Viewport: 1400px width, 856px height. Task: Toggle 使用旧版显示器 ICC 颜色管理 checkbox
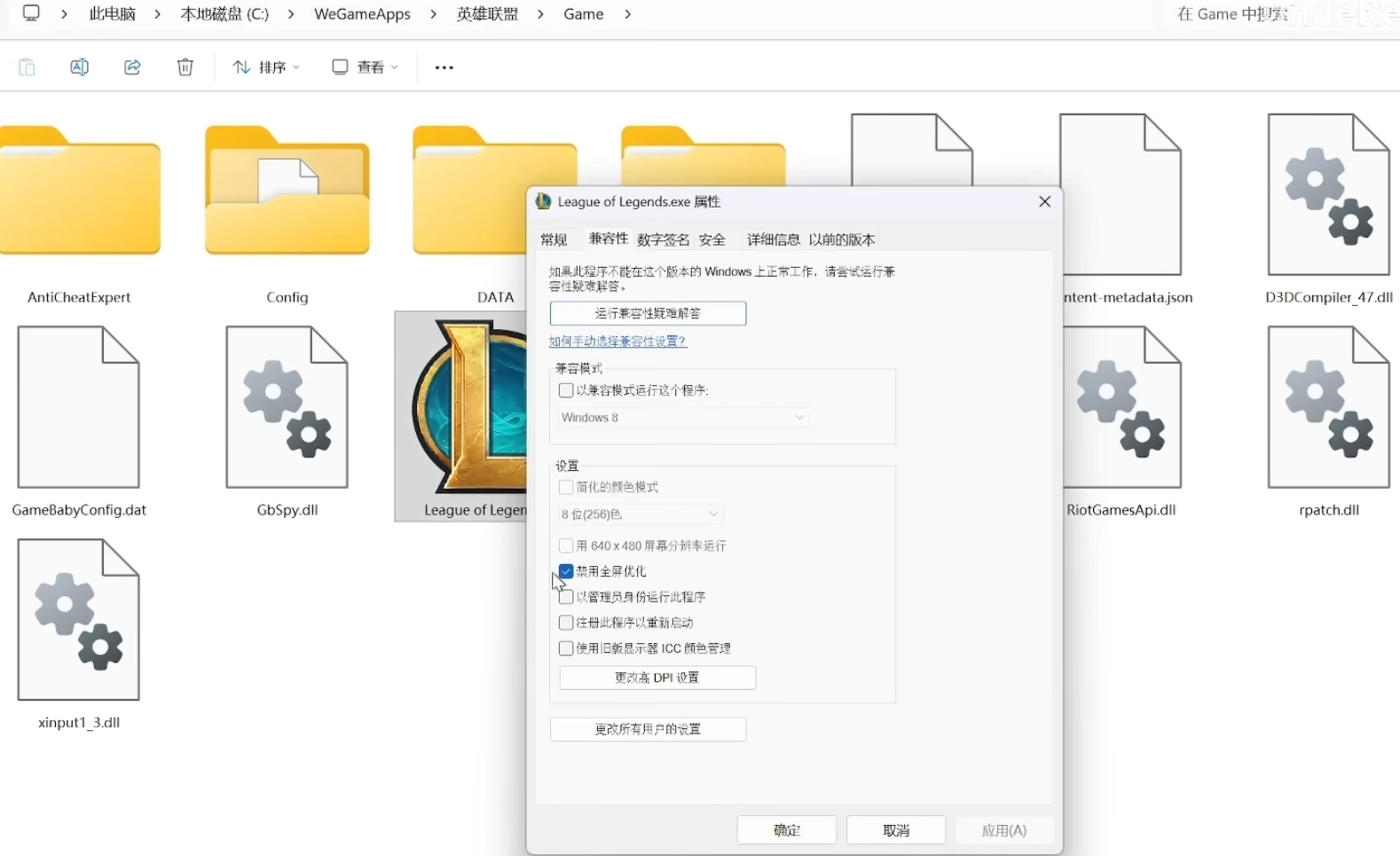tap(566, 648)
